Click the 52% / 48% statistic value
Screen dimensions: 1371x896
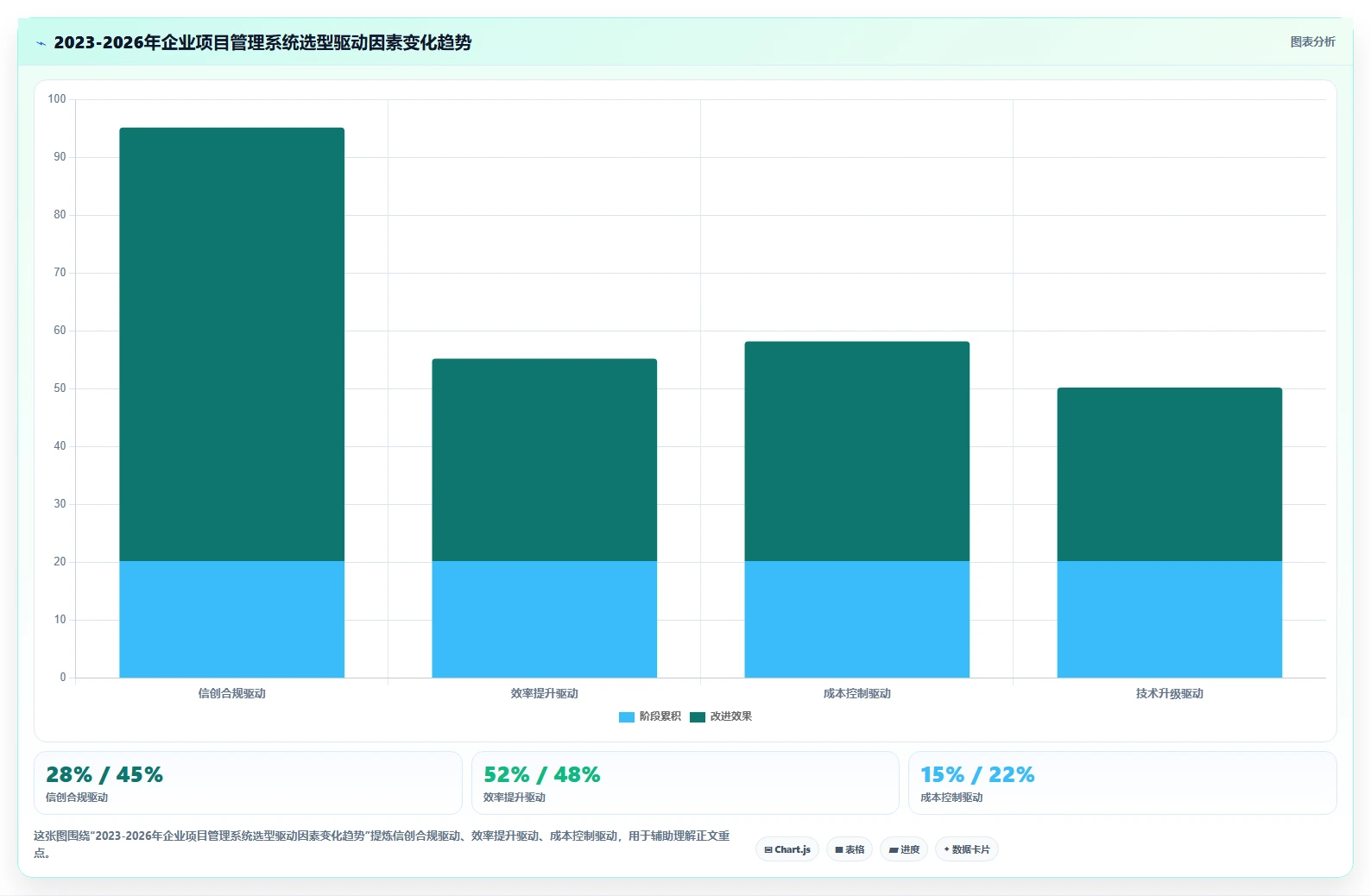[541, 774]
